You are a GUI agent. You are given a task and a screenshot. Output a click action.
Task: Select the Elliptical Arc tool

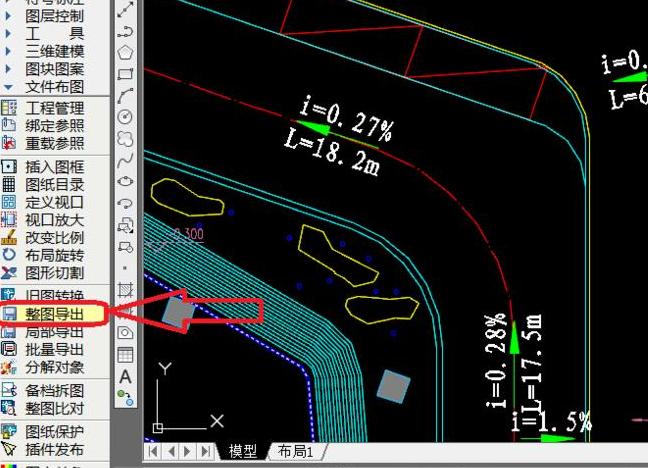[126, 203]
